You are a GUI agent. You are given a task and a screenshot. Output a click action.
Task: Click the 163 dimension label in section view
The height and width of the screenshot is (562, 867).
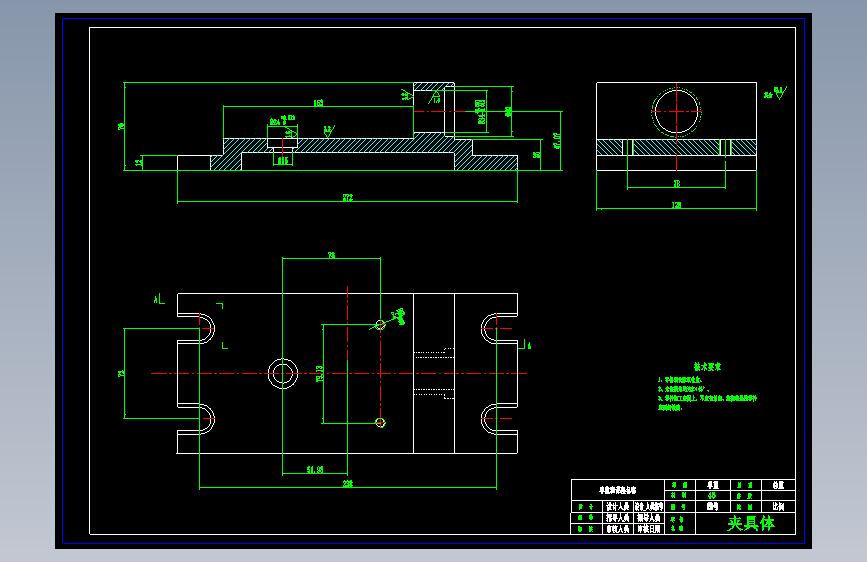coord(318,103)
